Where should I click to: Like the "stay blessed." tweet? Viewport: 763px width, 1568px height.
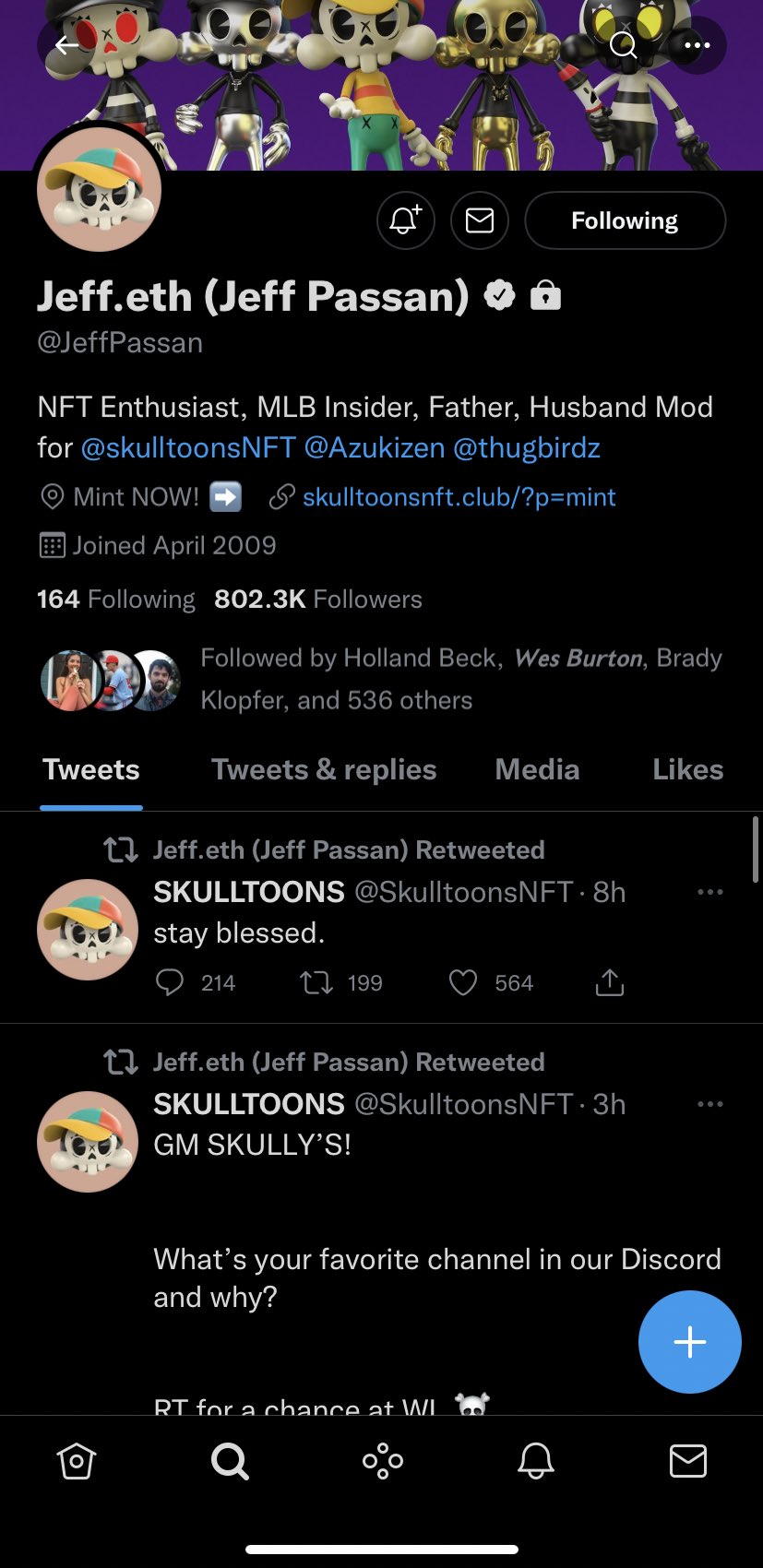pos(462,983)
